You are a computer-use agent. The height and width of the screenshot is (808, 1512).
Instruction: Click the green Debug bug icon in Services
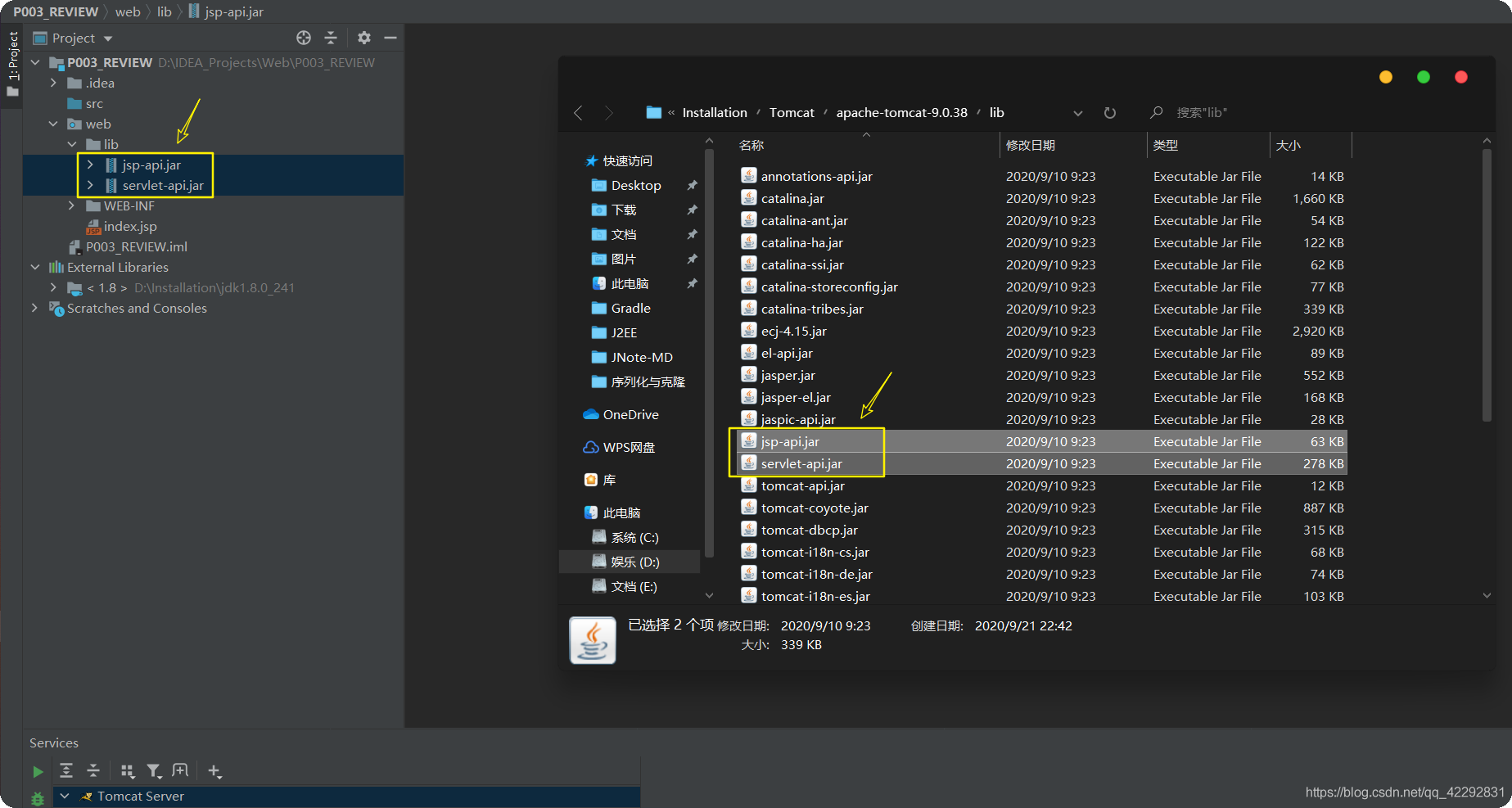(x=38, y=798)
